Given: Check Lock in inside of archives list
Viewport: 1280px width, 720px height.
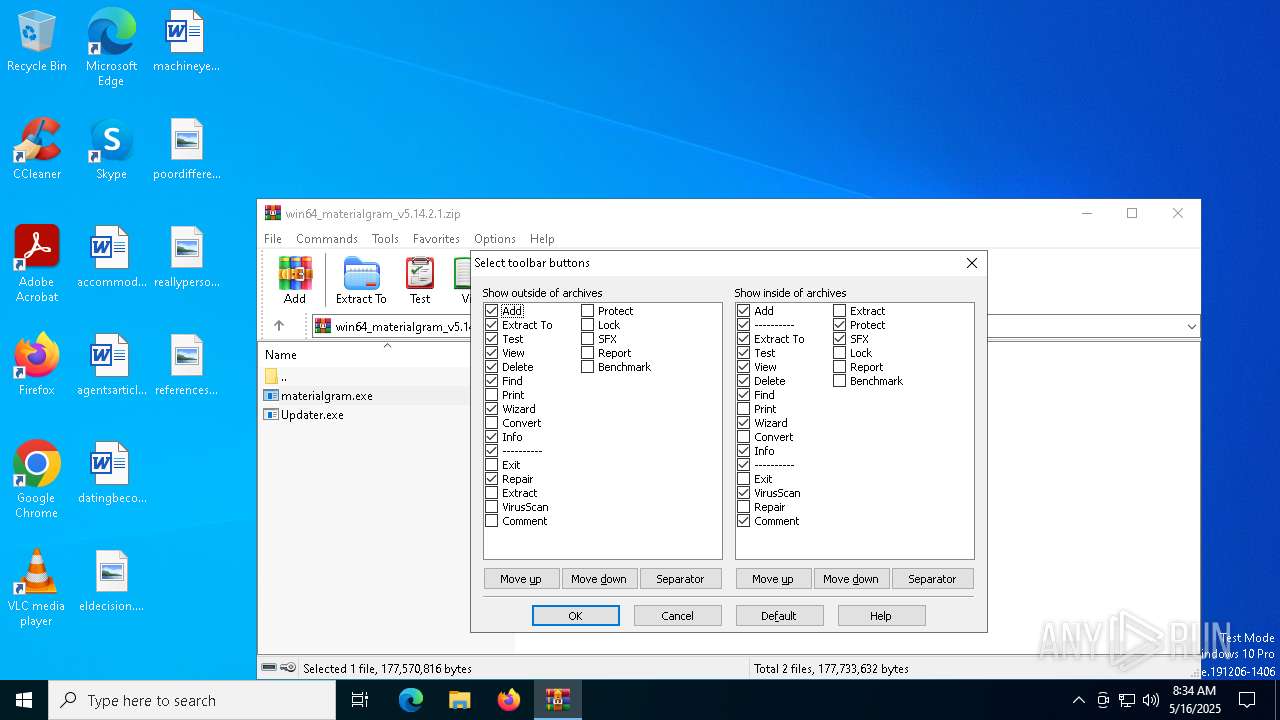Looking at the screenshot, I should point(839,353).
